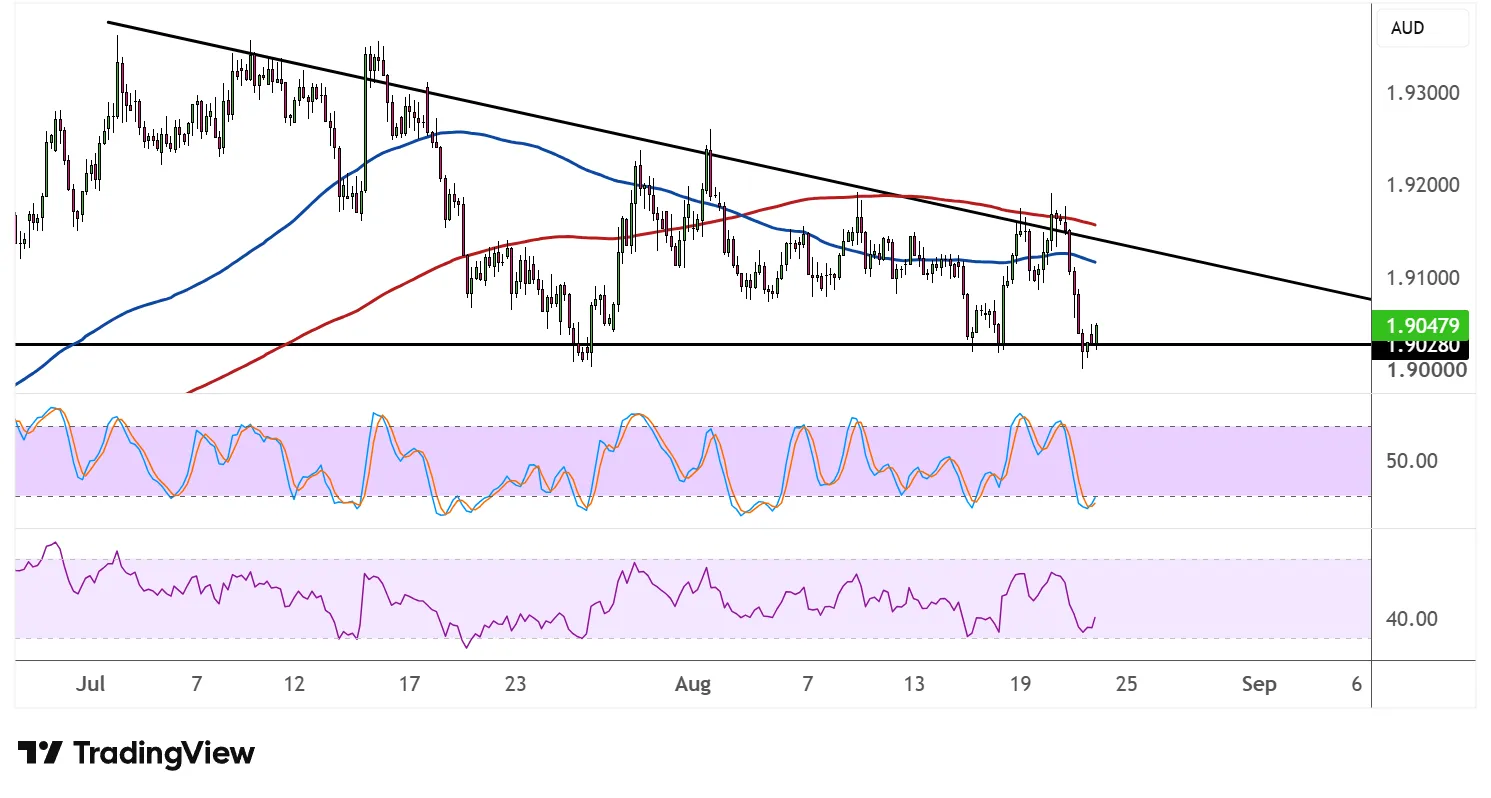Click the Jul date label on time axis

click(91, 685)
